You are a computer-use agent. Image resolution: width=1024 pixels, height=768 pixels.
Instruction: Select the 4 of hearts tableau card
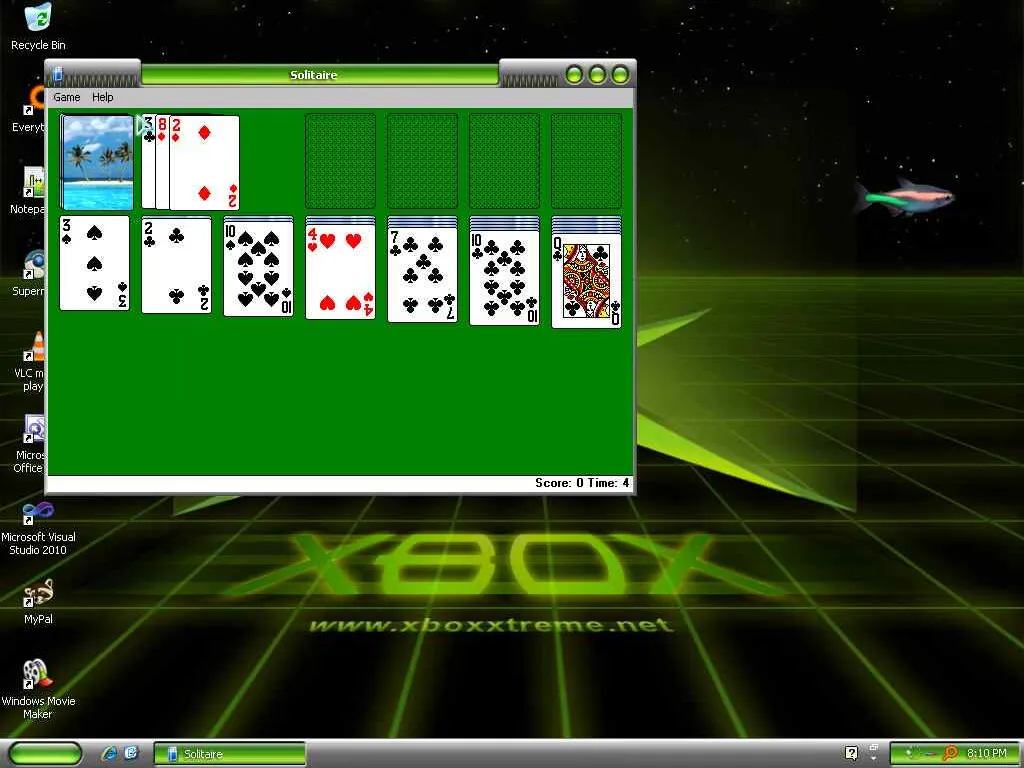tap(340, 272)
